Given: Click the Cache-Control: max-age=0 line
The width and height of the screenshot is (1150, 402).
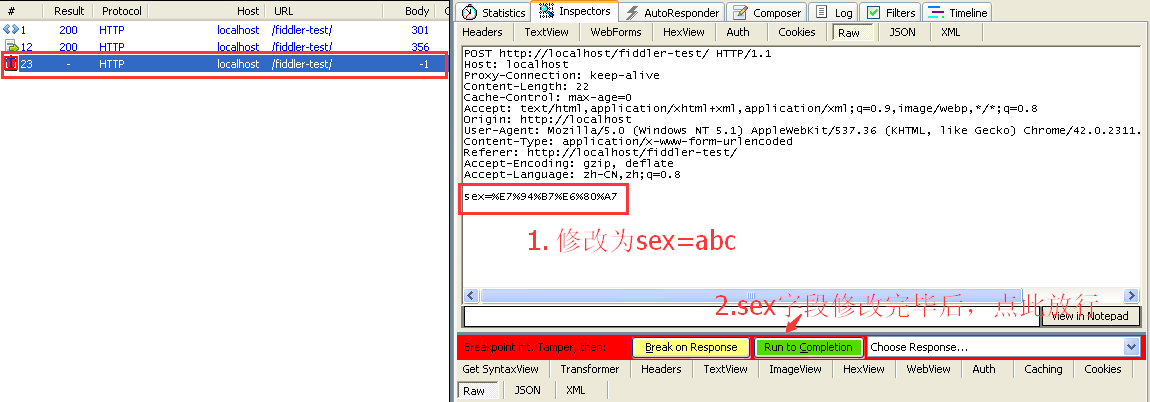Looking at the screenshot, I should pos(547,98).
